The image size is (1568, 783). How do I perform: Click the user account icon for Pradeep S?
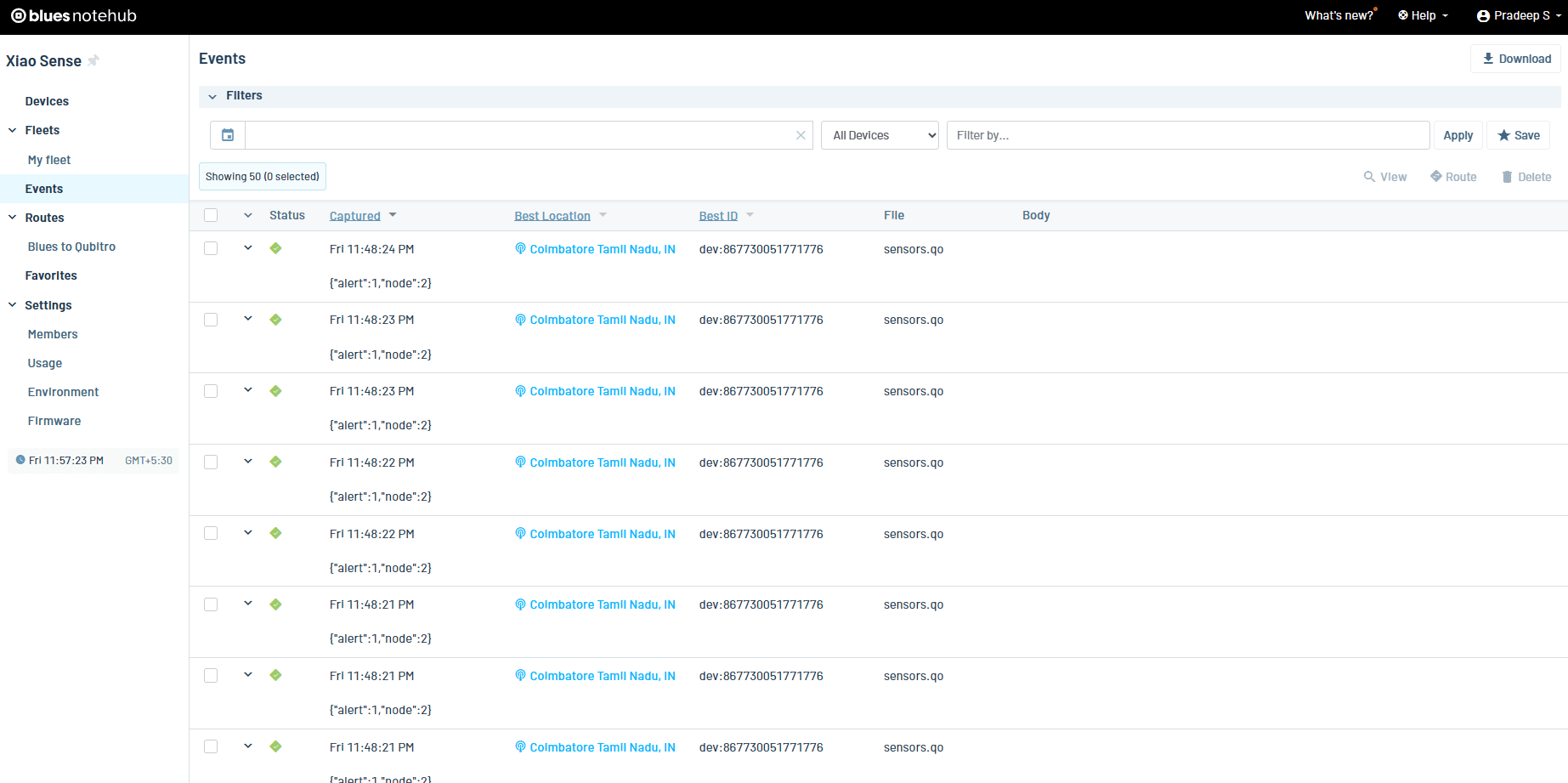coord(1483,16)
